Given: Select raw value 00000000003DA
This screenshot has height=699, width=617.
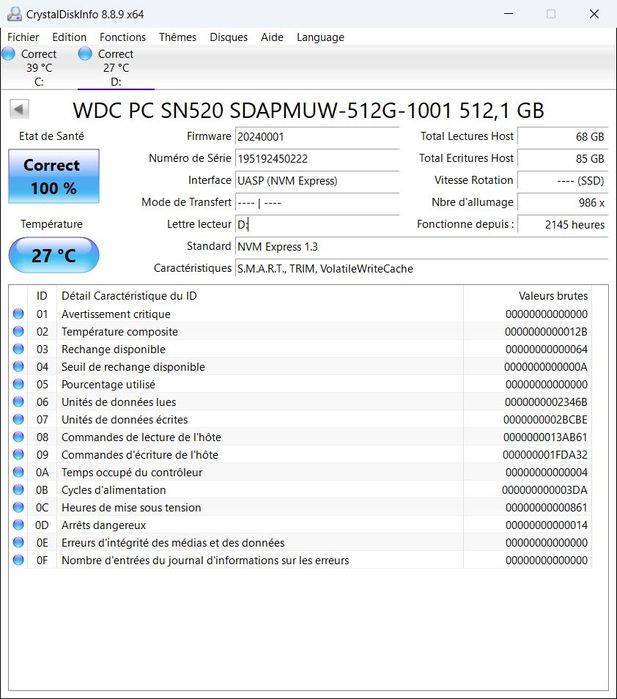Looking at the screenshot, I should (x=544, y=490).
